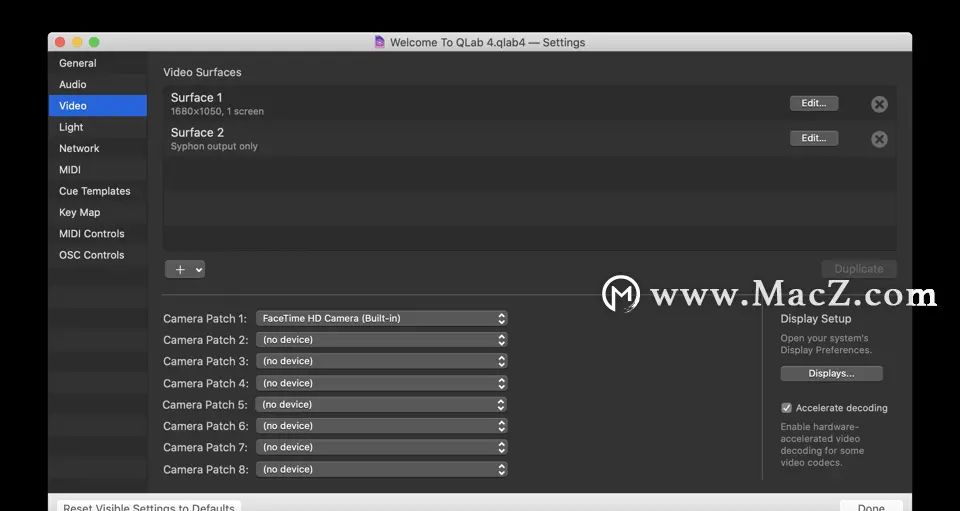The image size is (960, 511).
Task: Click the 'Video Surfaces' heading
Action: [202, 72]
